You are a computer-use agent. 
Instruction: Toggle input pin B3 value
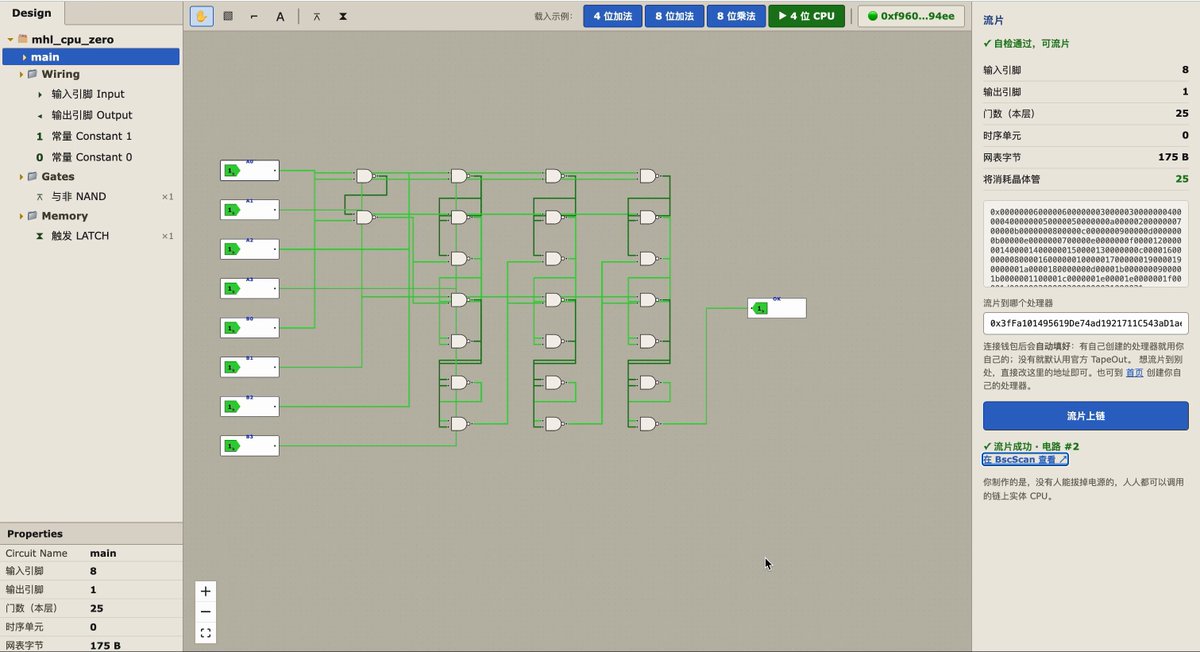tap(231, 446)
